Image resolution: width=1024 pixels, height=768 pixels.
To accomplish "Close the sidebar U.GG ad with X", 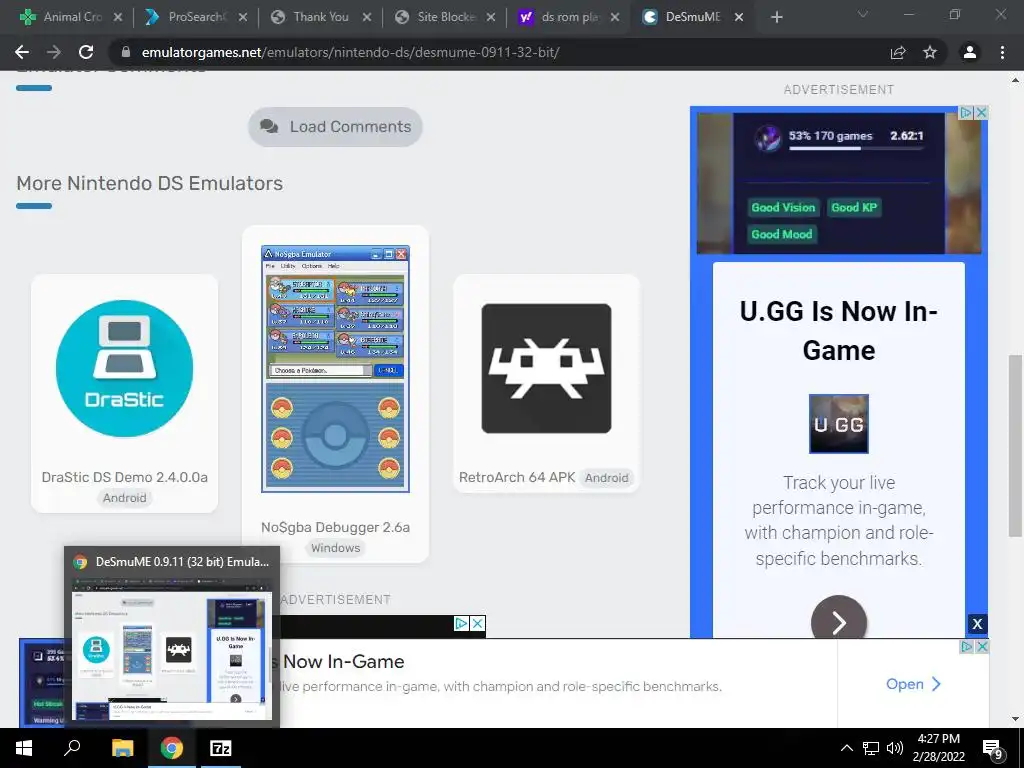I will pyautogui.click(x=981, y=112).
